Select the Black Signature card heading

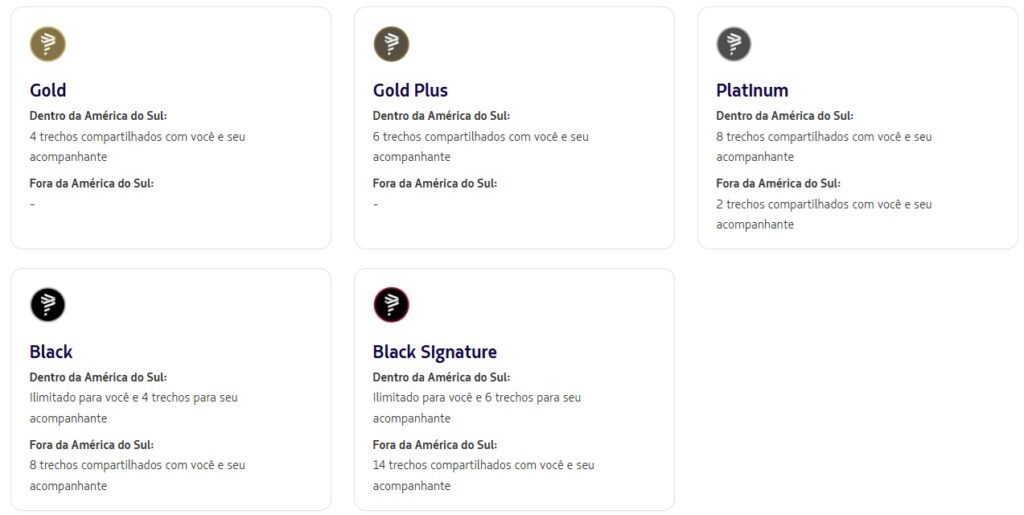tap(434, 352)
